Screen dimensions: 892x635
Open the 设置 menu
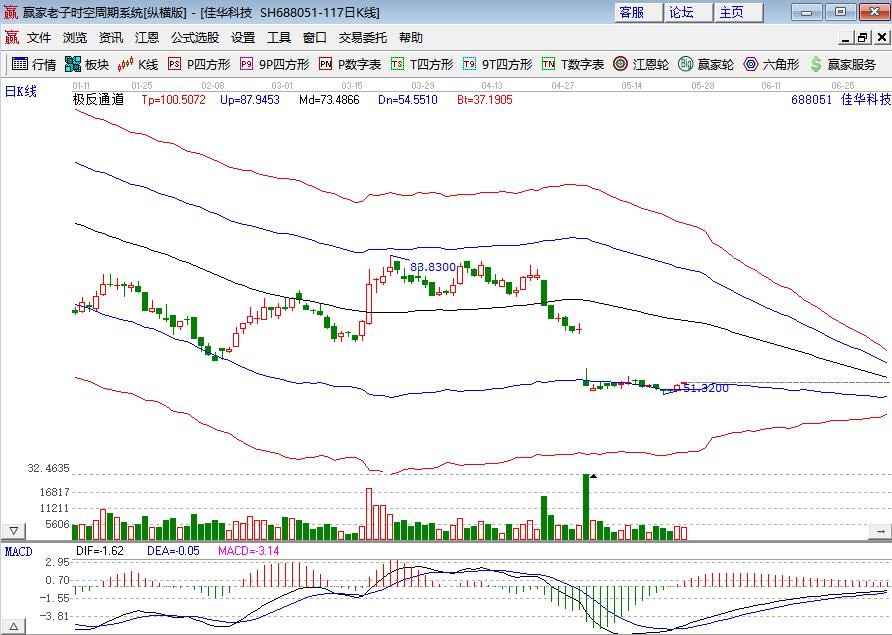click(x=243, y=38)
